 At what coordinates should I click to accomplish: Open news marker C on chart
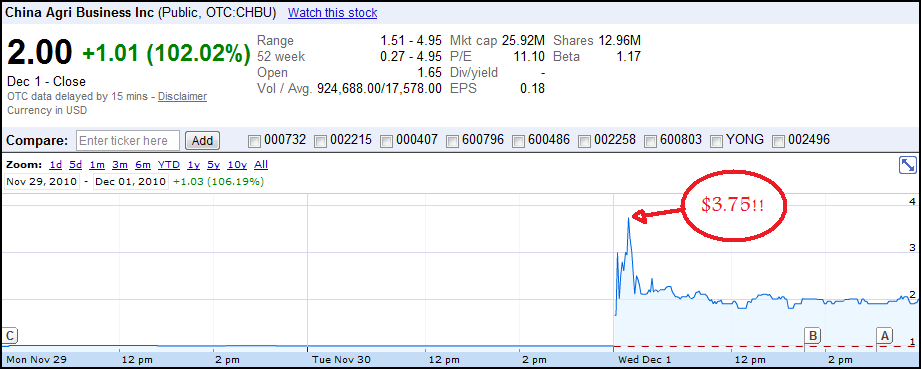click(9, 336)
